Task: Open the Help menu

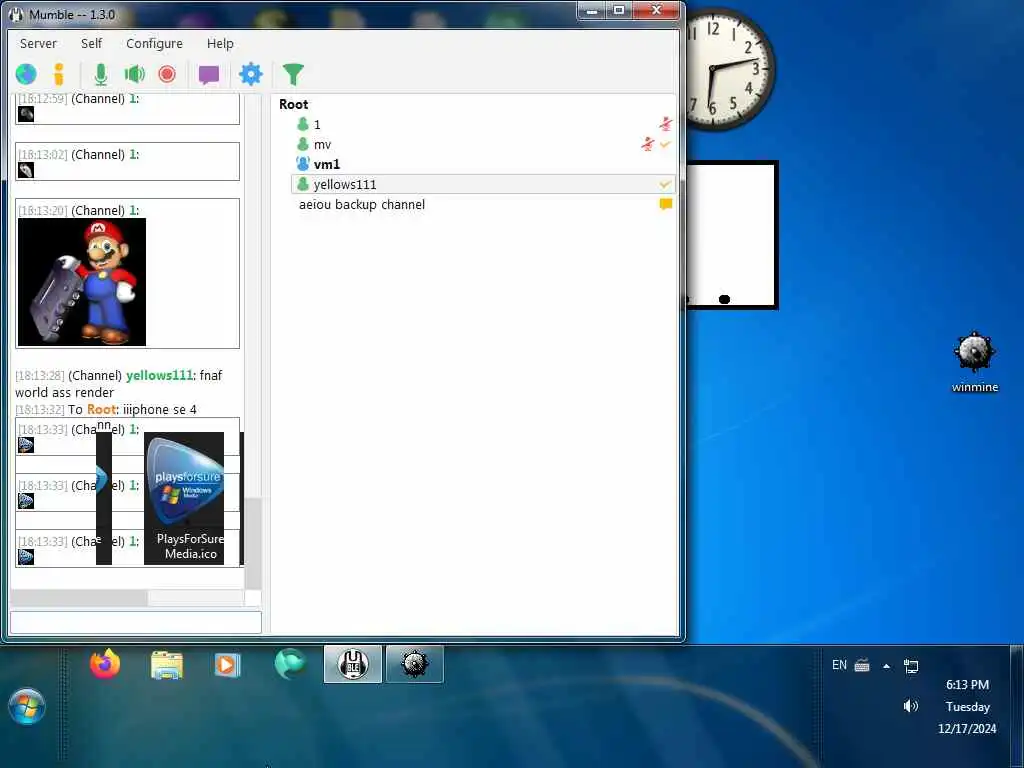Action: 220,43
